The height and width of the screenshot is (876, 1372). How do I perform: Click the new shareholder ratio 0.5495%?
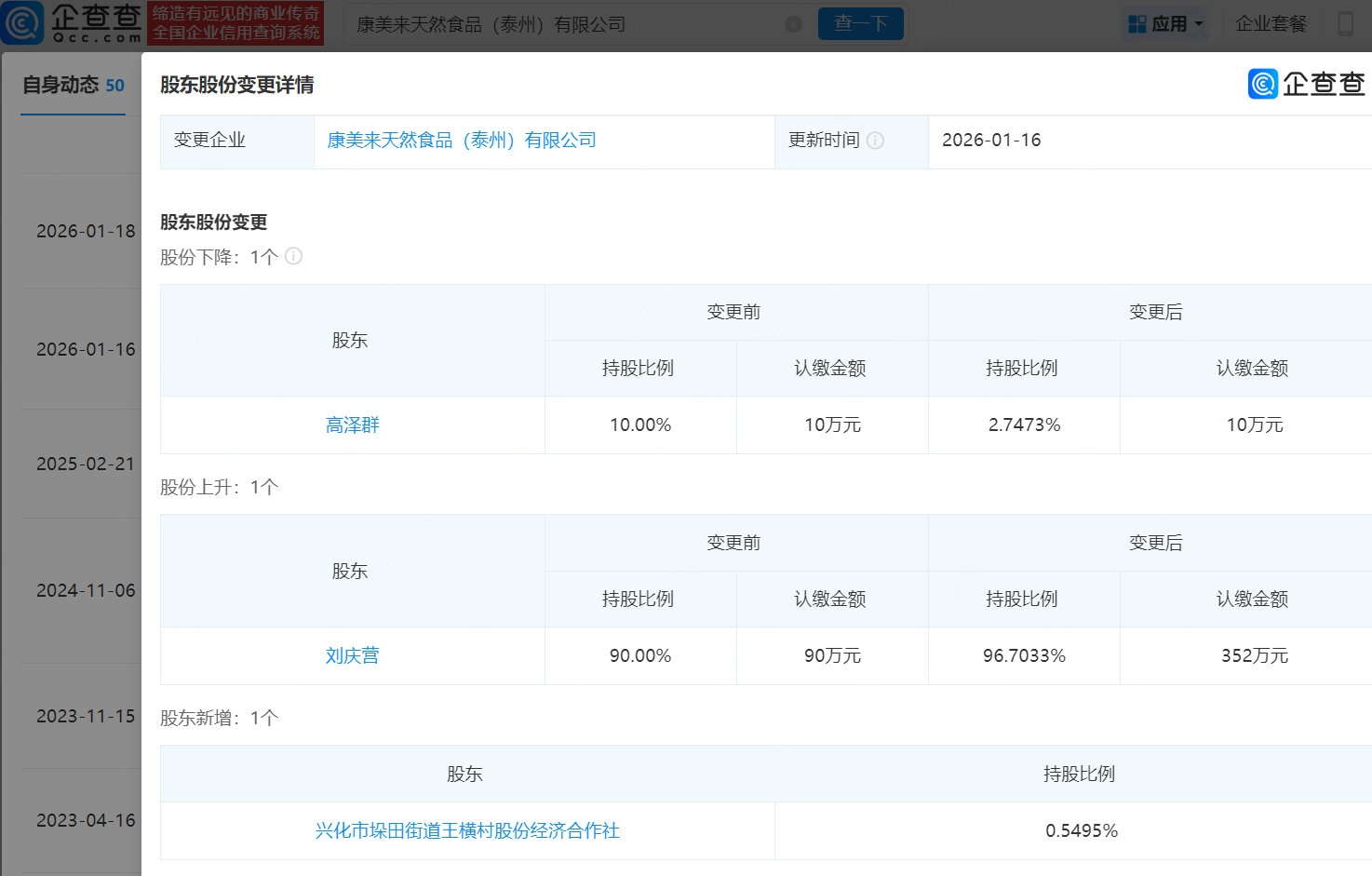1082,831
